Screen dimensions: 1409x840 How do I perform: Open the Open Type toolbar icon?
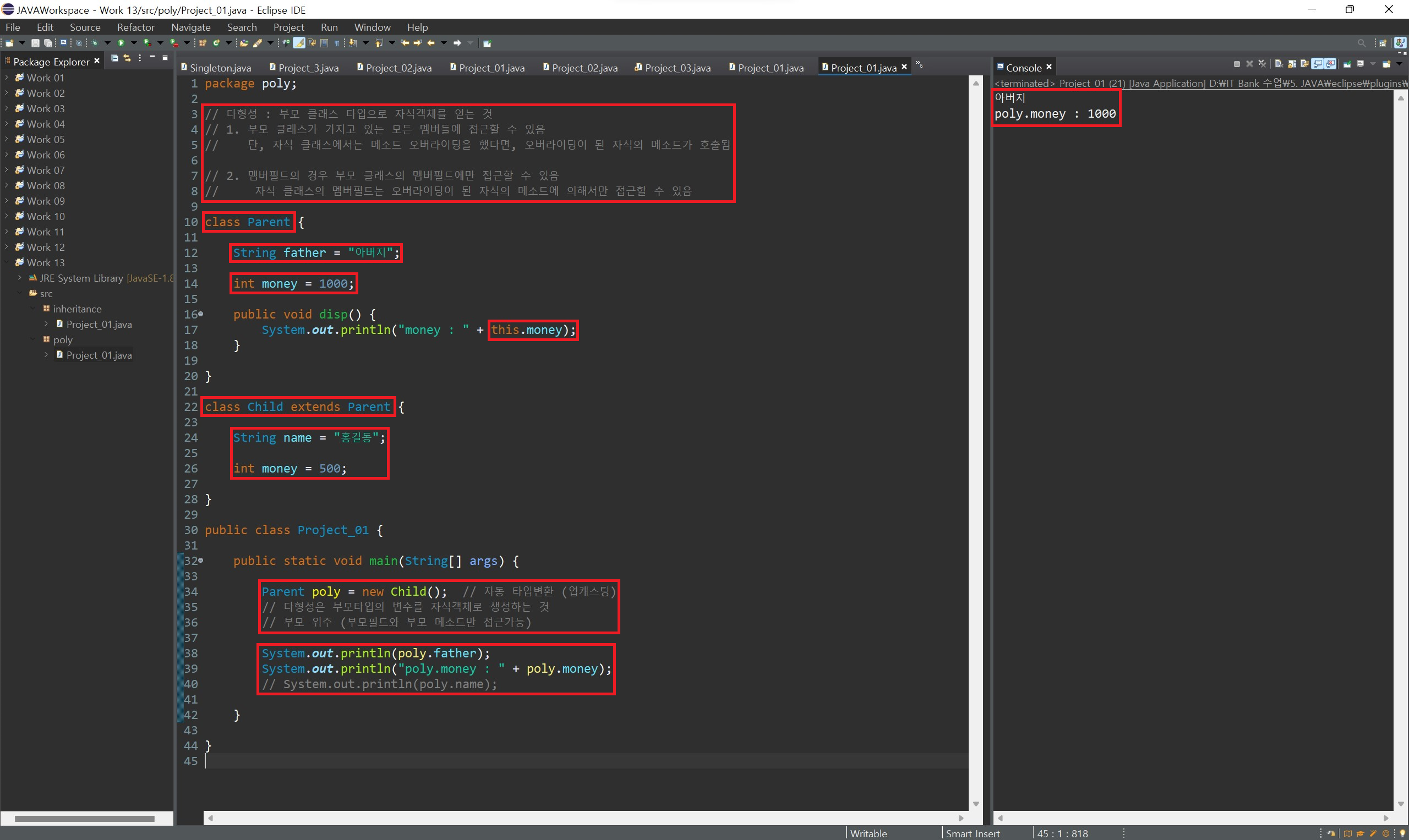[244, 43]
